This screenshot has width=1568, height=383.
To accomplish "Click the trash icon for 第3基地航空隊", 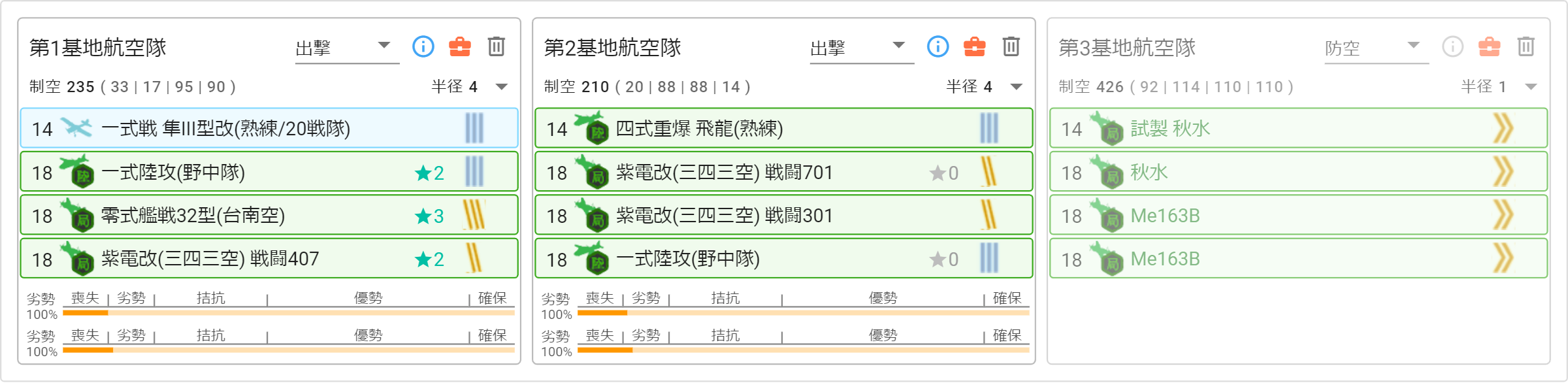I will [x=1526, y=46].
